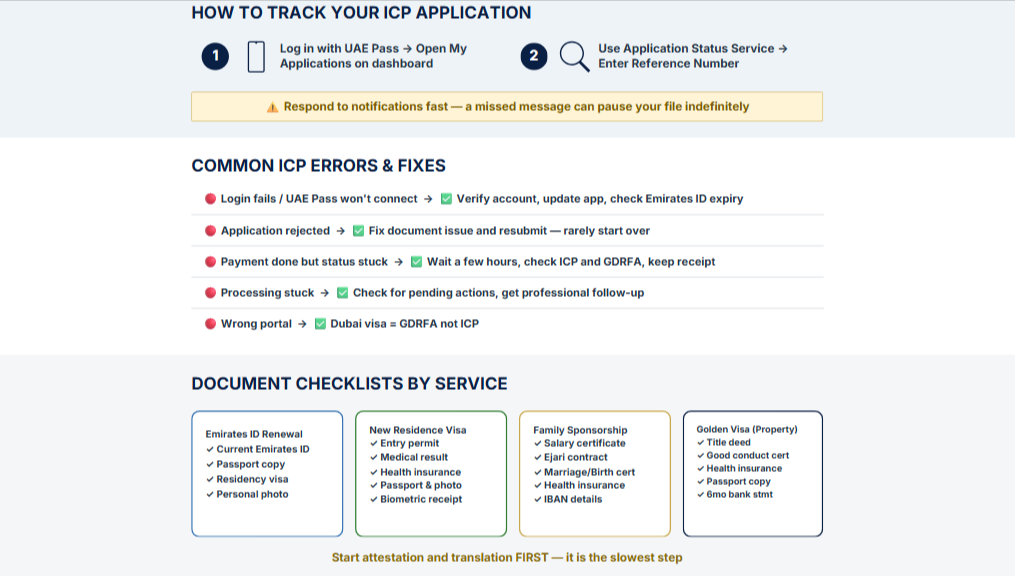This screenshot has height=576, width=1015.
Task: Click 'Health insurance' under New Residence Visa
Action: tap(421, 472)
